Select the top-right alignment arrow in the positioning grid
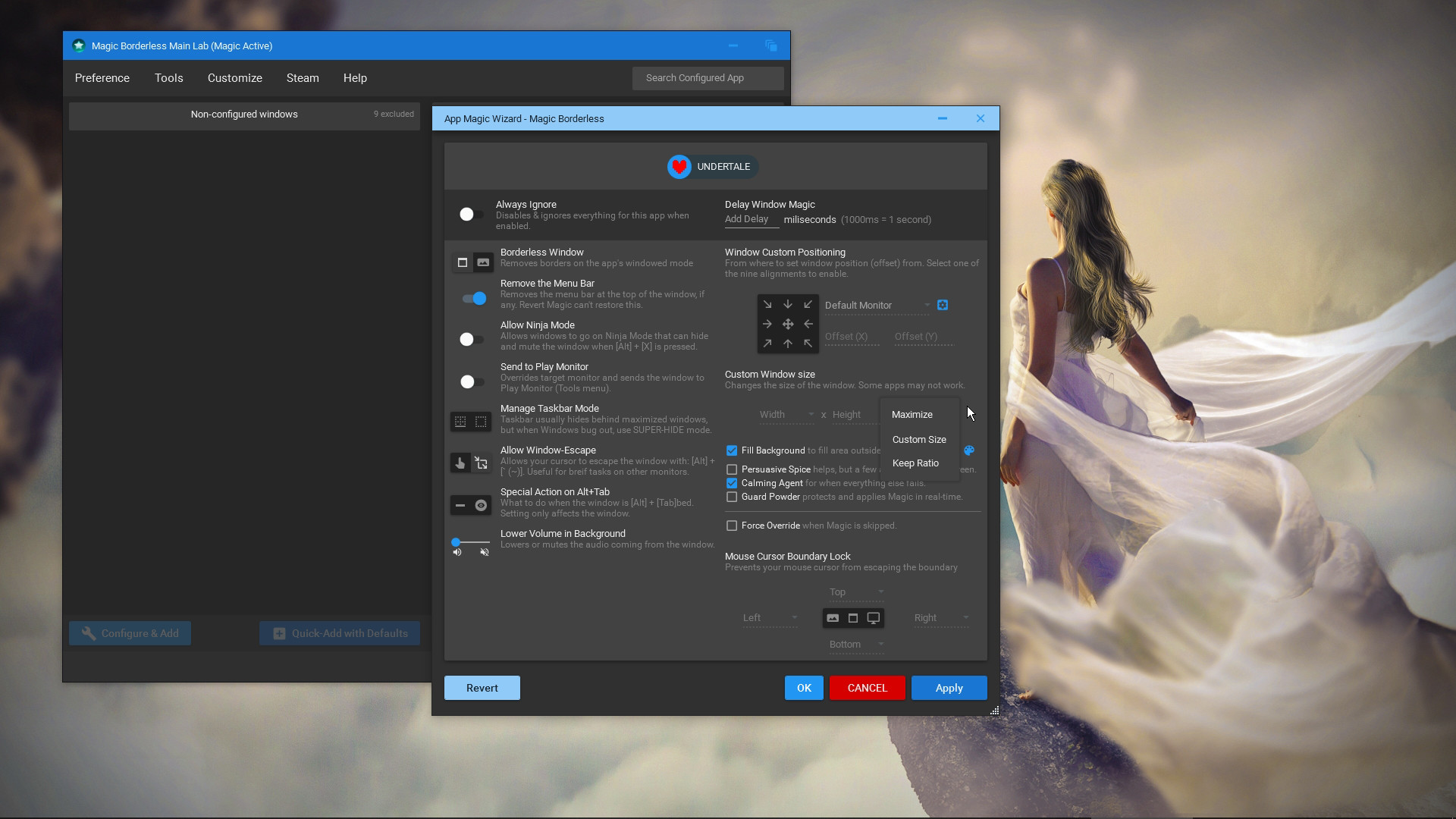Screen dimensions: 1456x819 click(808, 304)
